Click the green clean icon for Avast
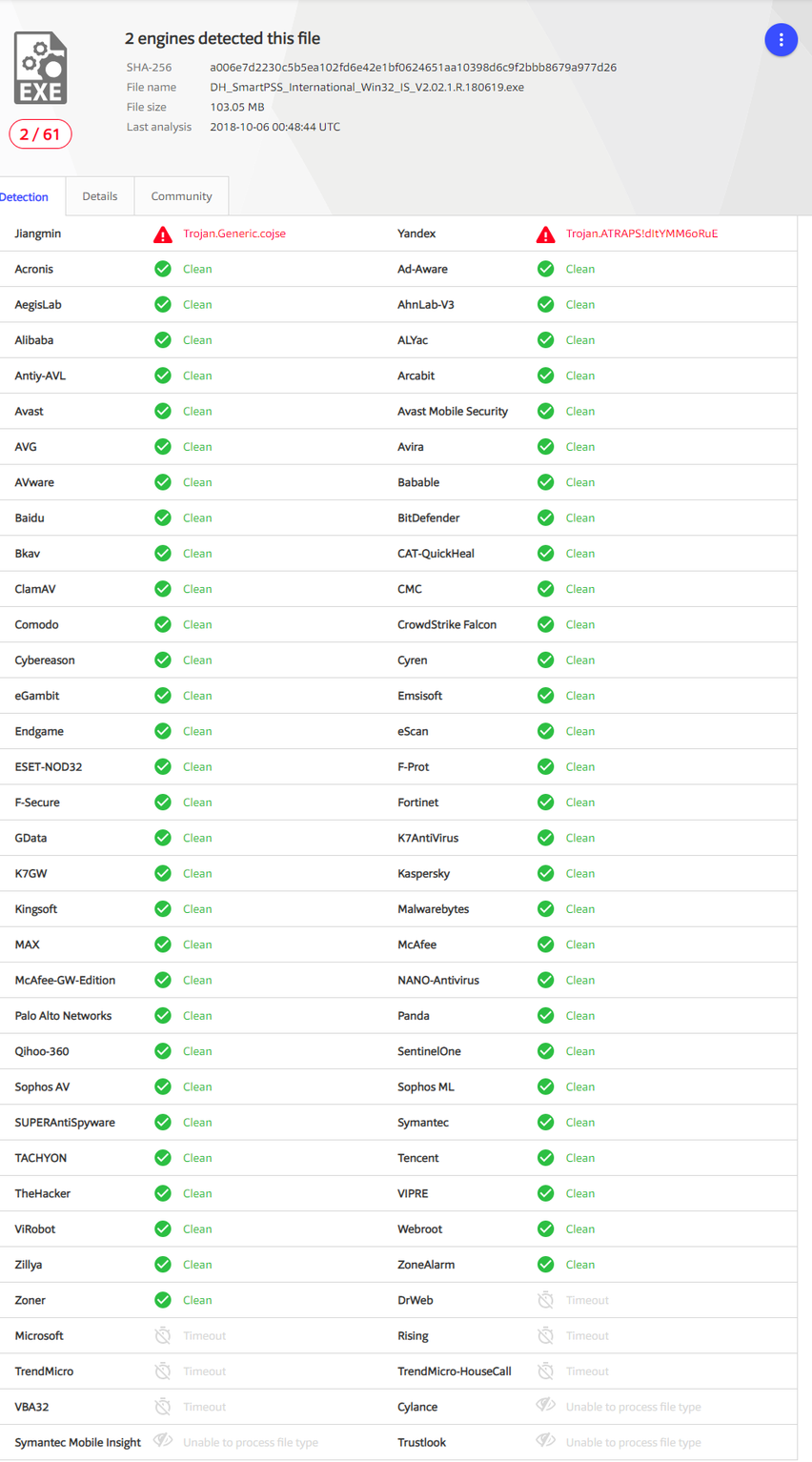This screenshot has height=1462, width=812. [x=163, y=412]
